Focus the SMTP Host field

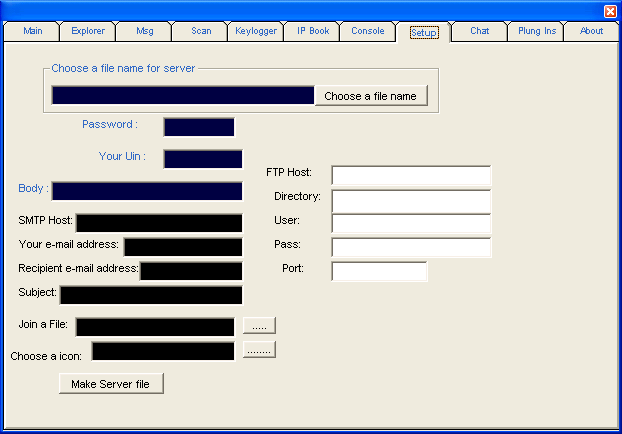(x=159, y=223)
